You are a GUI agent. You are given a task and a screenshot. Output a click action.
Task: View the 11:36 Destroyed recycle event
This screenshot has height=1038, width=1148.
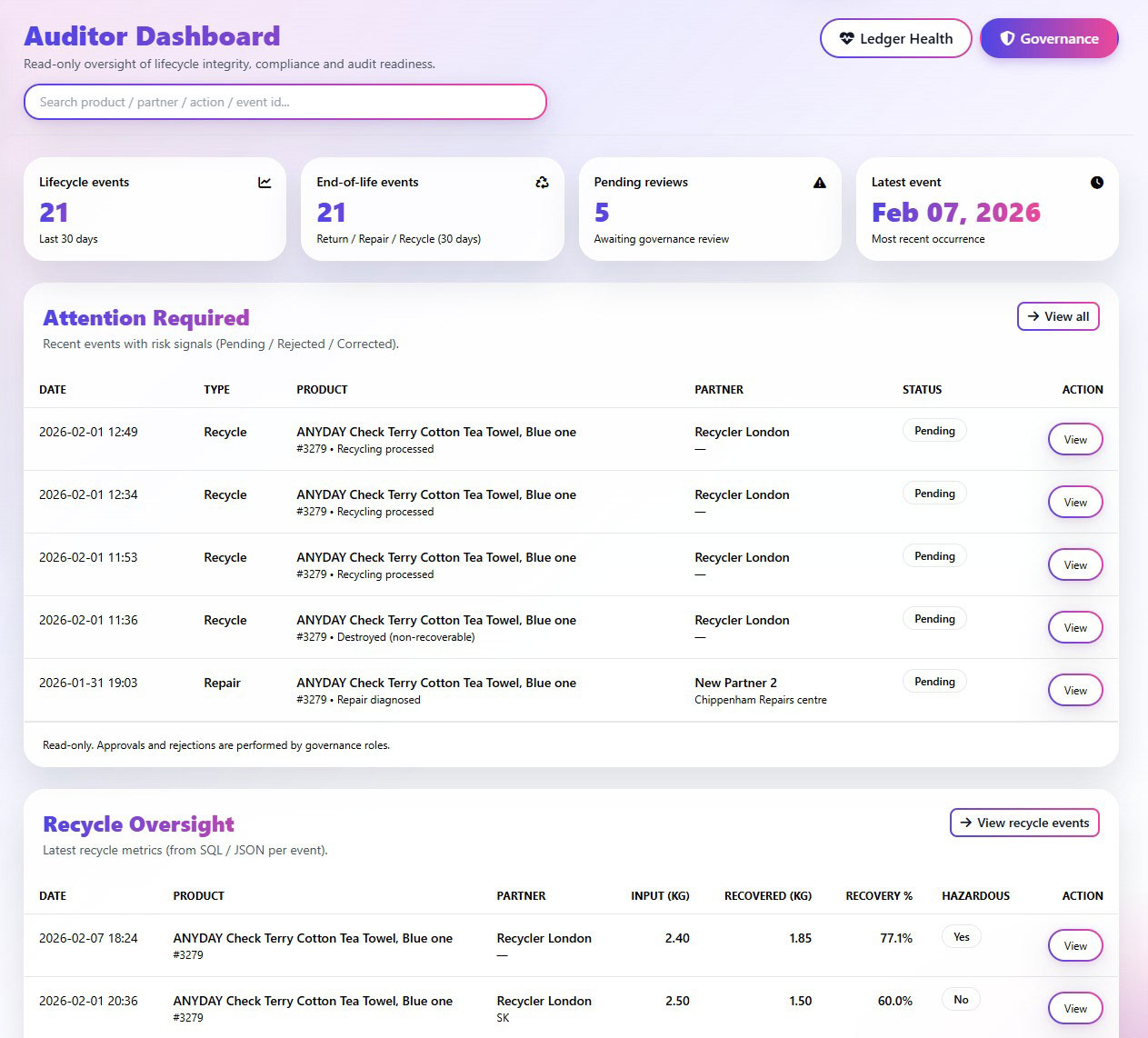point(1075,628)
